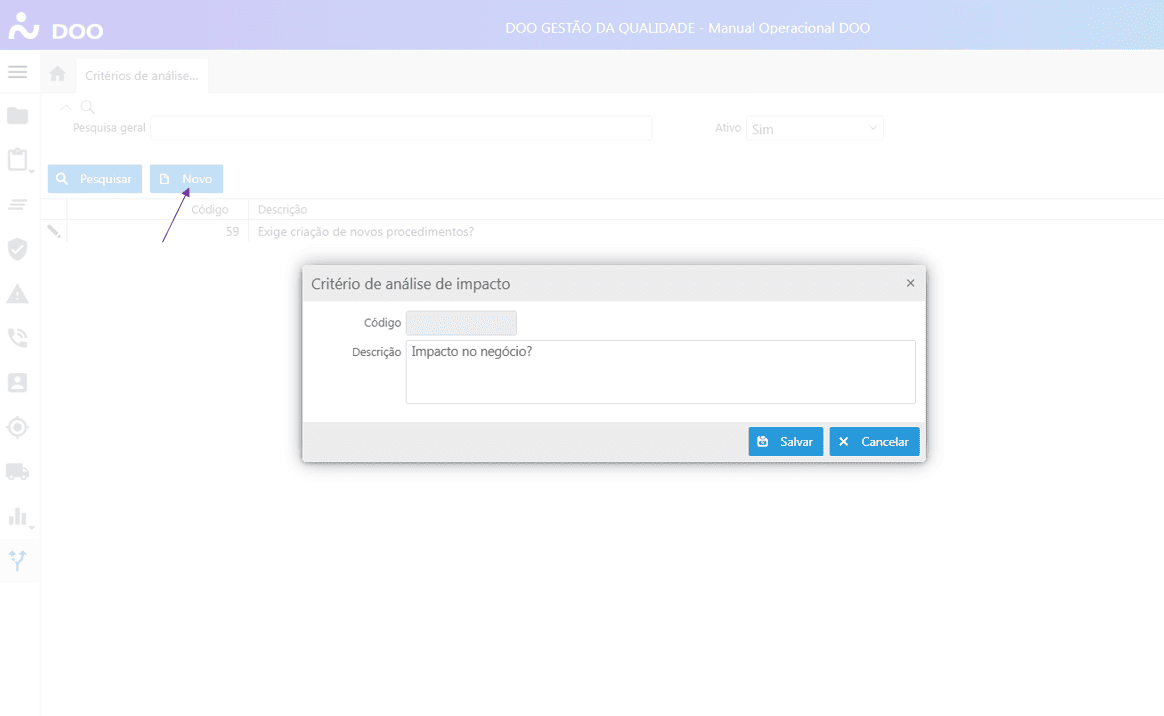Open the folder icon in sidebar
Screen dimensions: 1164x716
(17, 116)
